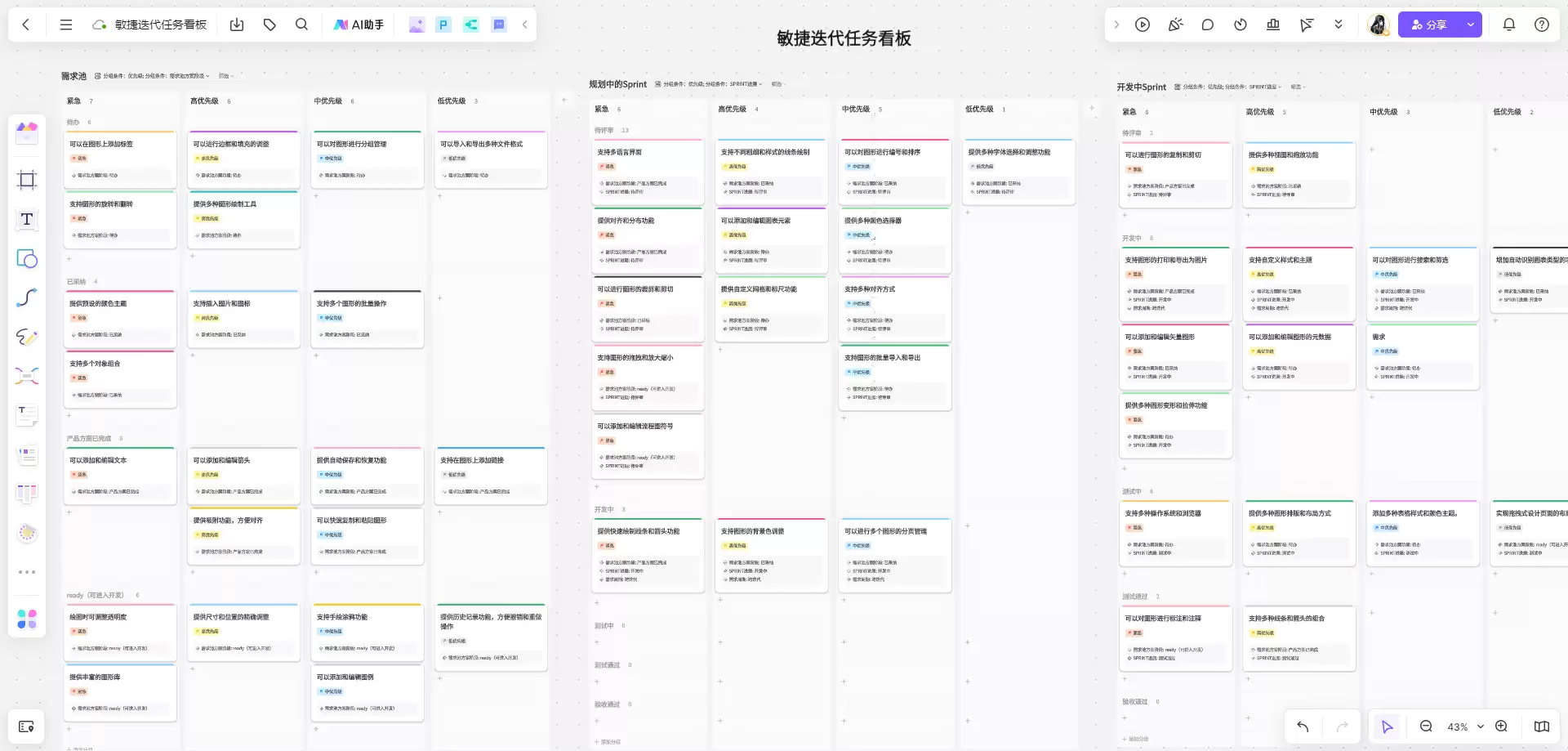
Task: Select the Shape tool in sidebar
Action: tap(27, 258)
